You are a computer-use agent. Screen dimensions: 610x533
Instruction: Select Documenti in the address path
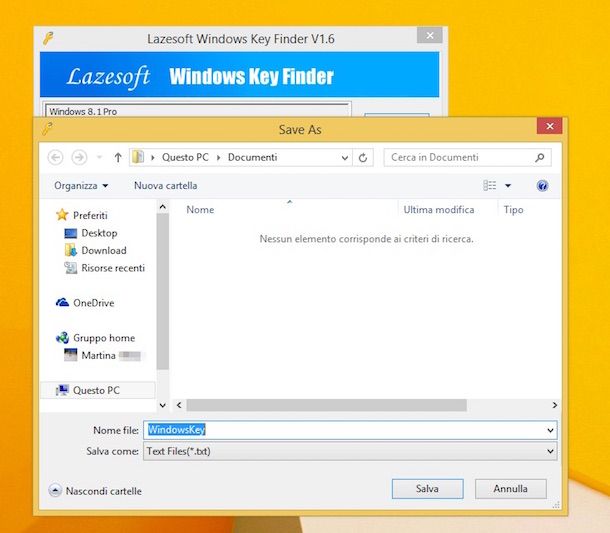click(x=252, y=157)
